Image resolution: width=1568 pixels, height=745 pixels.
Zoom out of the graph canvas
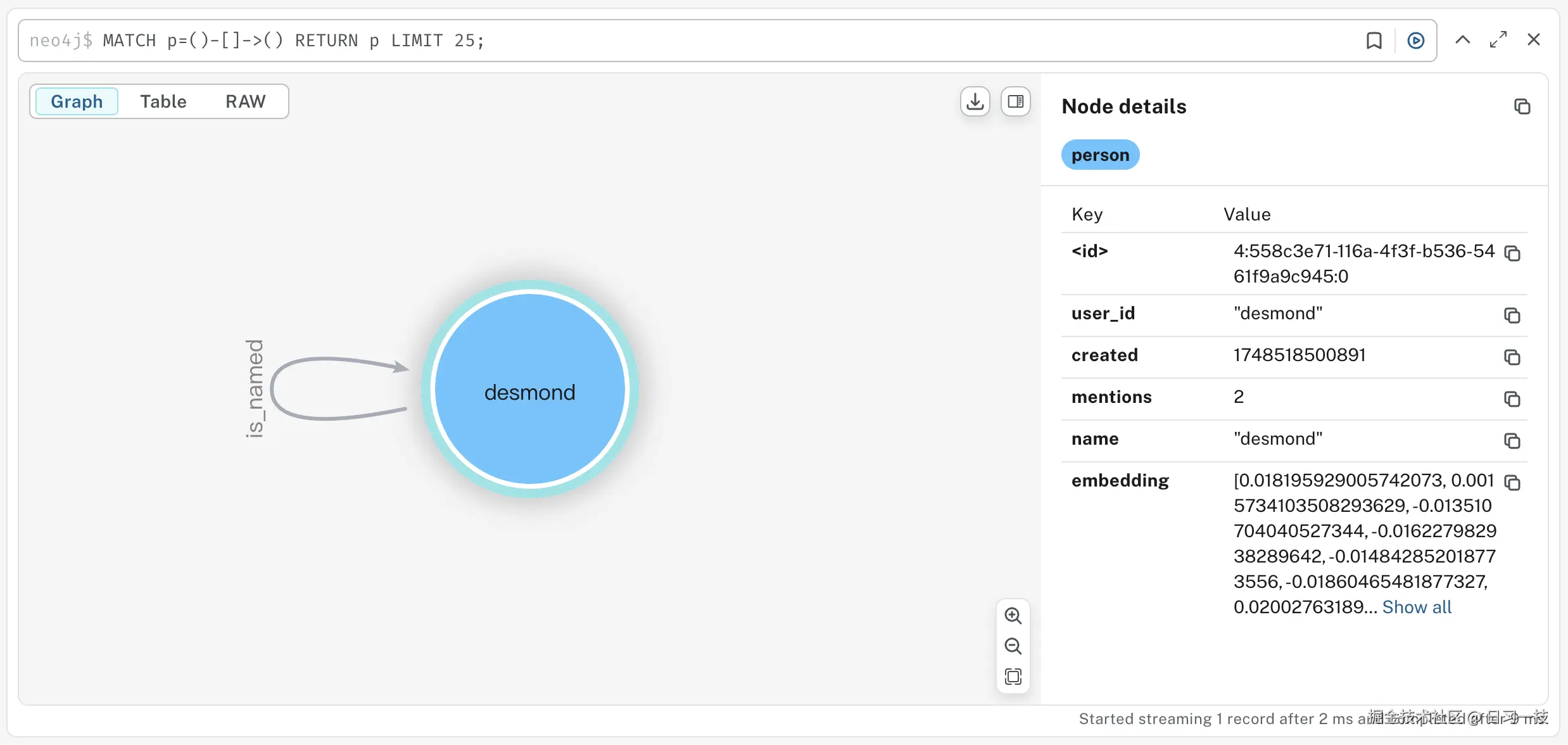[x=1013, y=646]
